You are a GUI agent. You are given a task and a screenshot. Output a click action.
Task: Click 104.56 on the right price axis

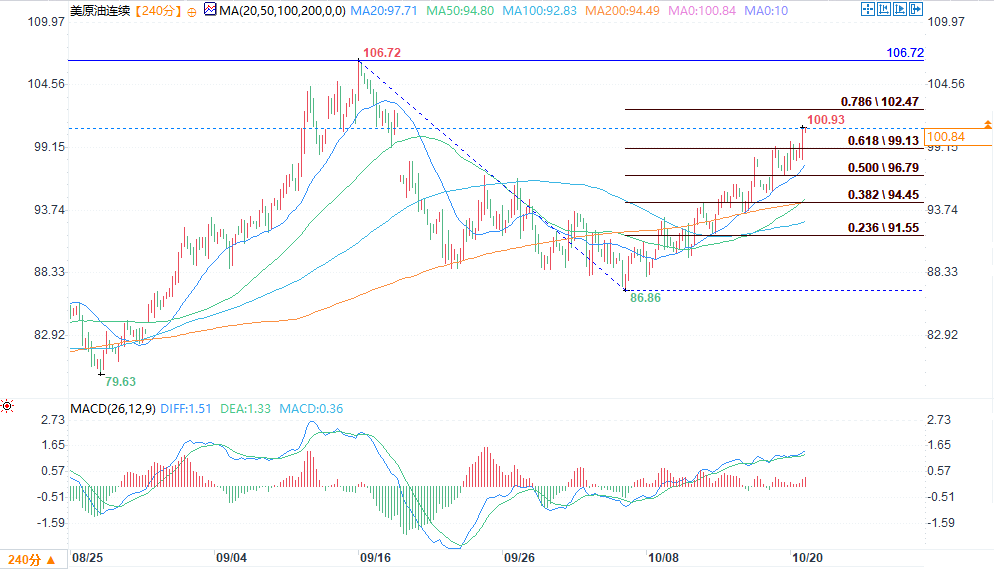[x=946, y=84]
